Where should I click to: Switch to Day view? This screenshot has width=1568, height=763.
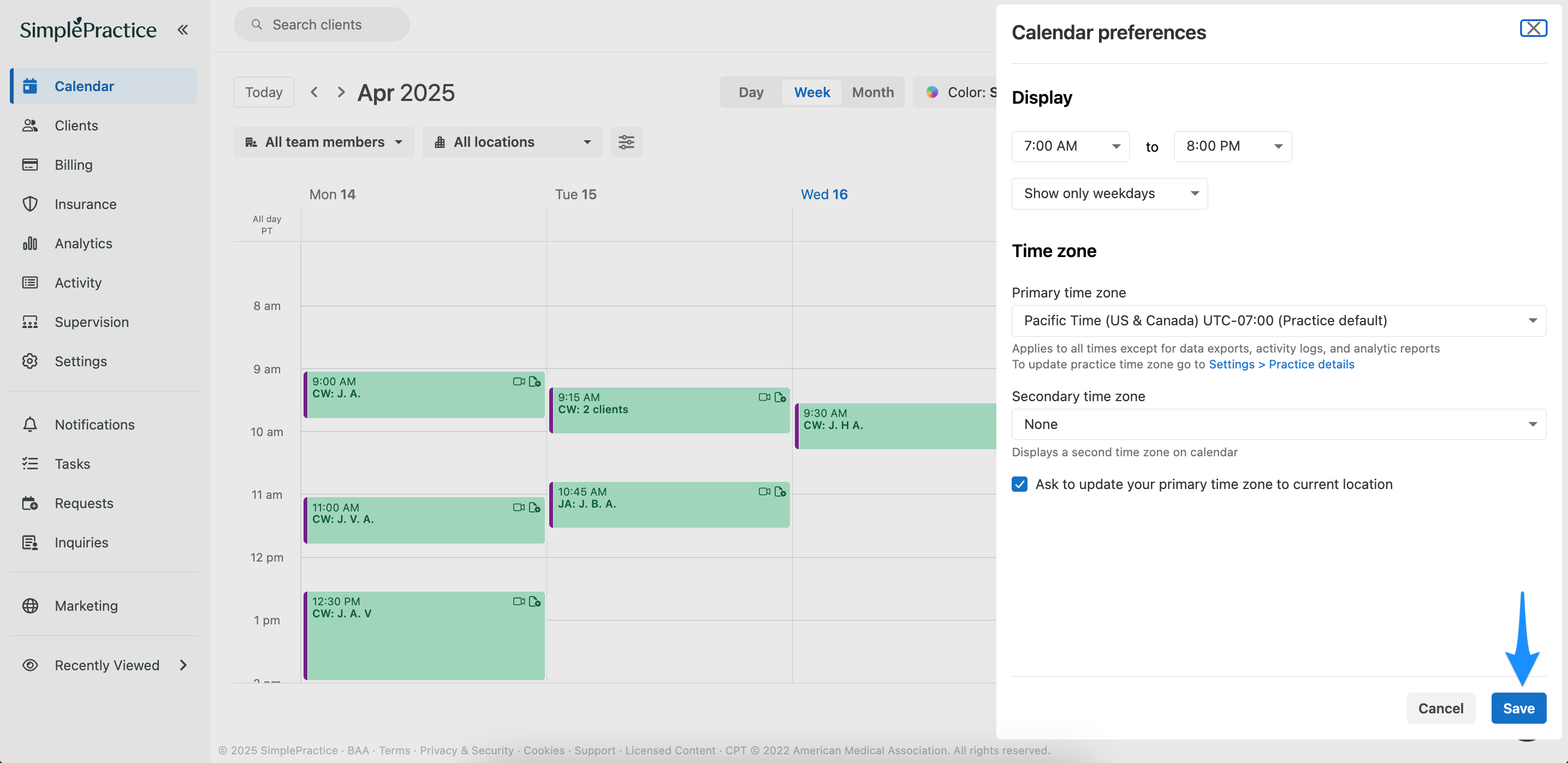751,92
